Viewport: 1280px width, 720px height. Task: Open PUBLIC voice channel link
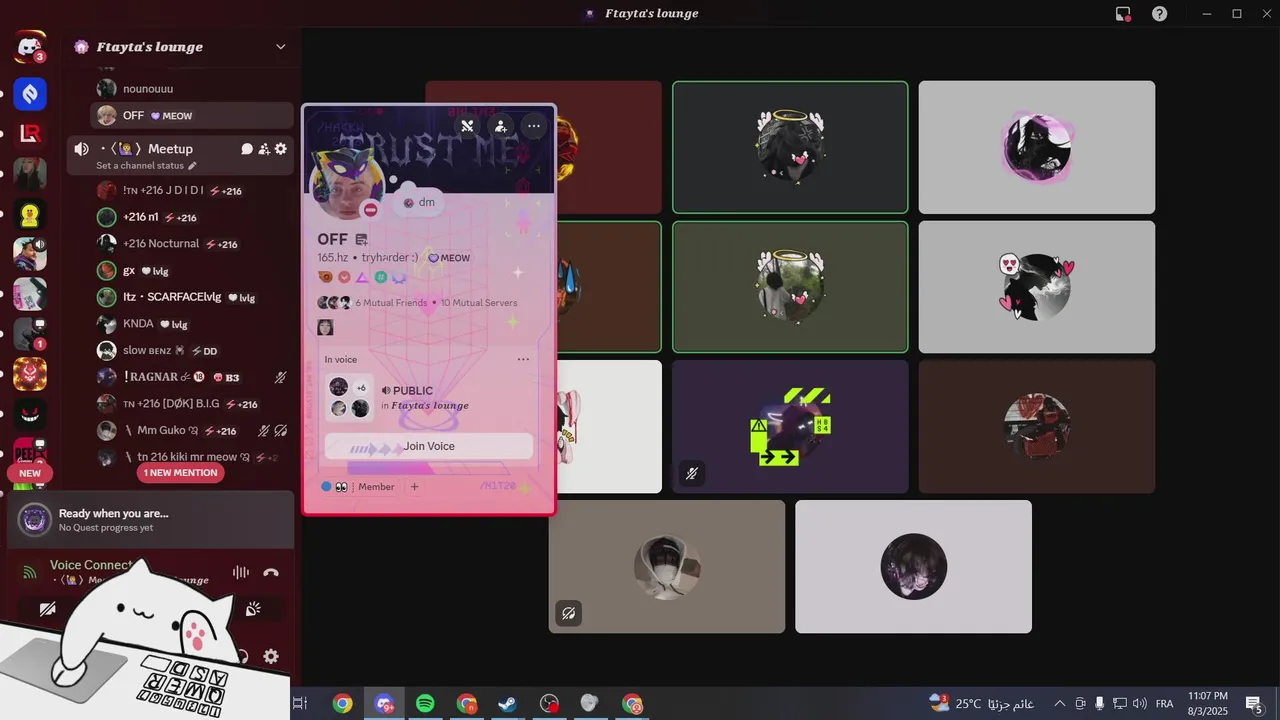click(x=412, y=391)
